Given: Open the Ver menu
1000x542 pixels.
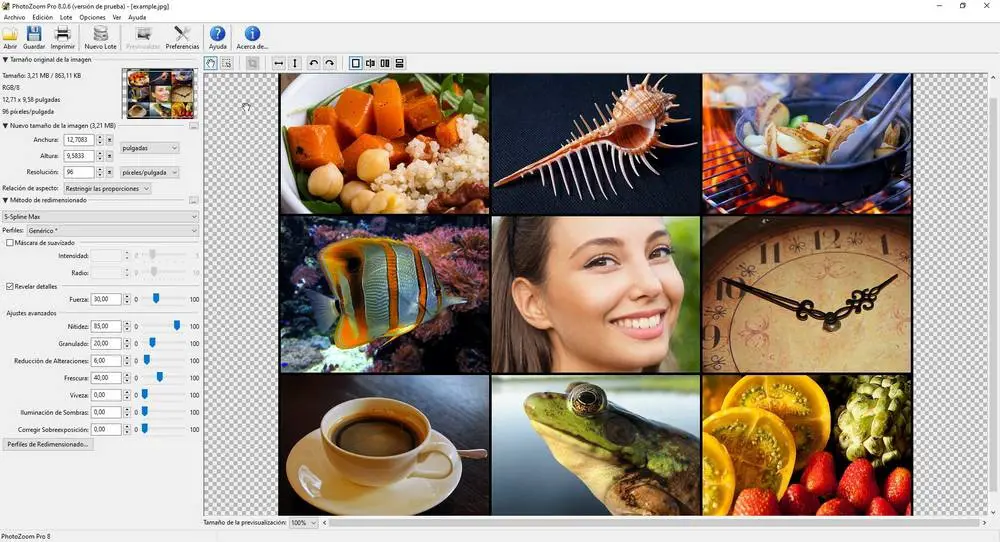Looking at the screenshot, I should point(117,18).
